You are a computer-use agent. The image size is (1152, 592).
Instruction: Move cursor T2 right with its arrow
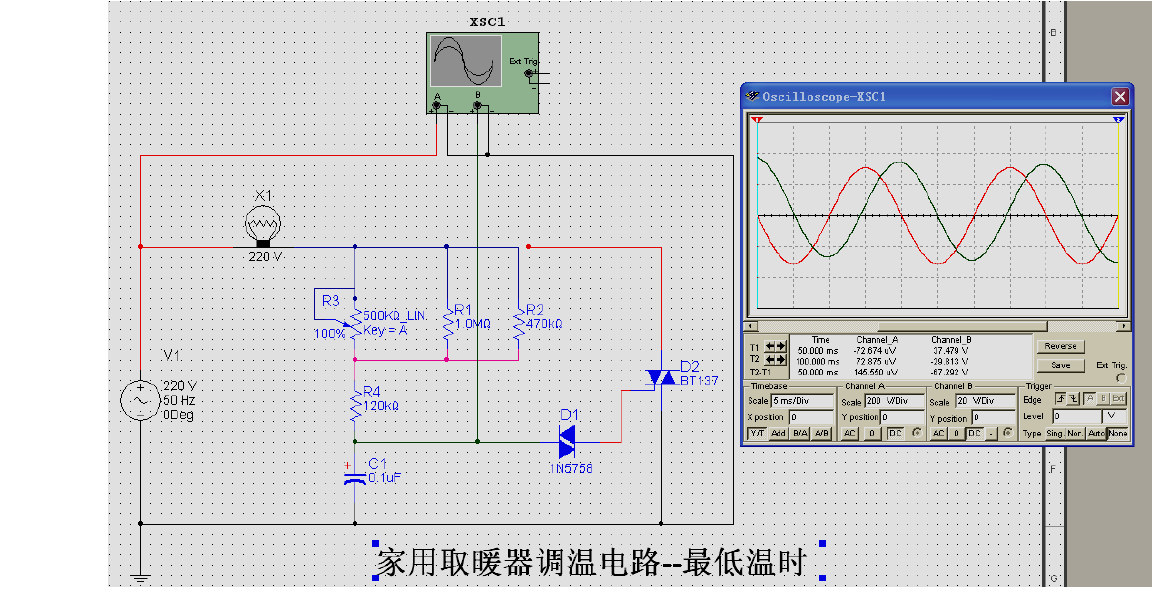(781, 360)
